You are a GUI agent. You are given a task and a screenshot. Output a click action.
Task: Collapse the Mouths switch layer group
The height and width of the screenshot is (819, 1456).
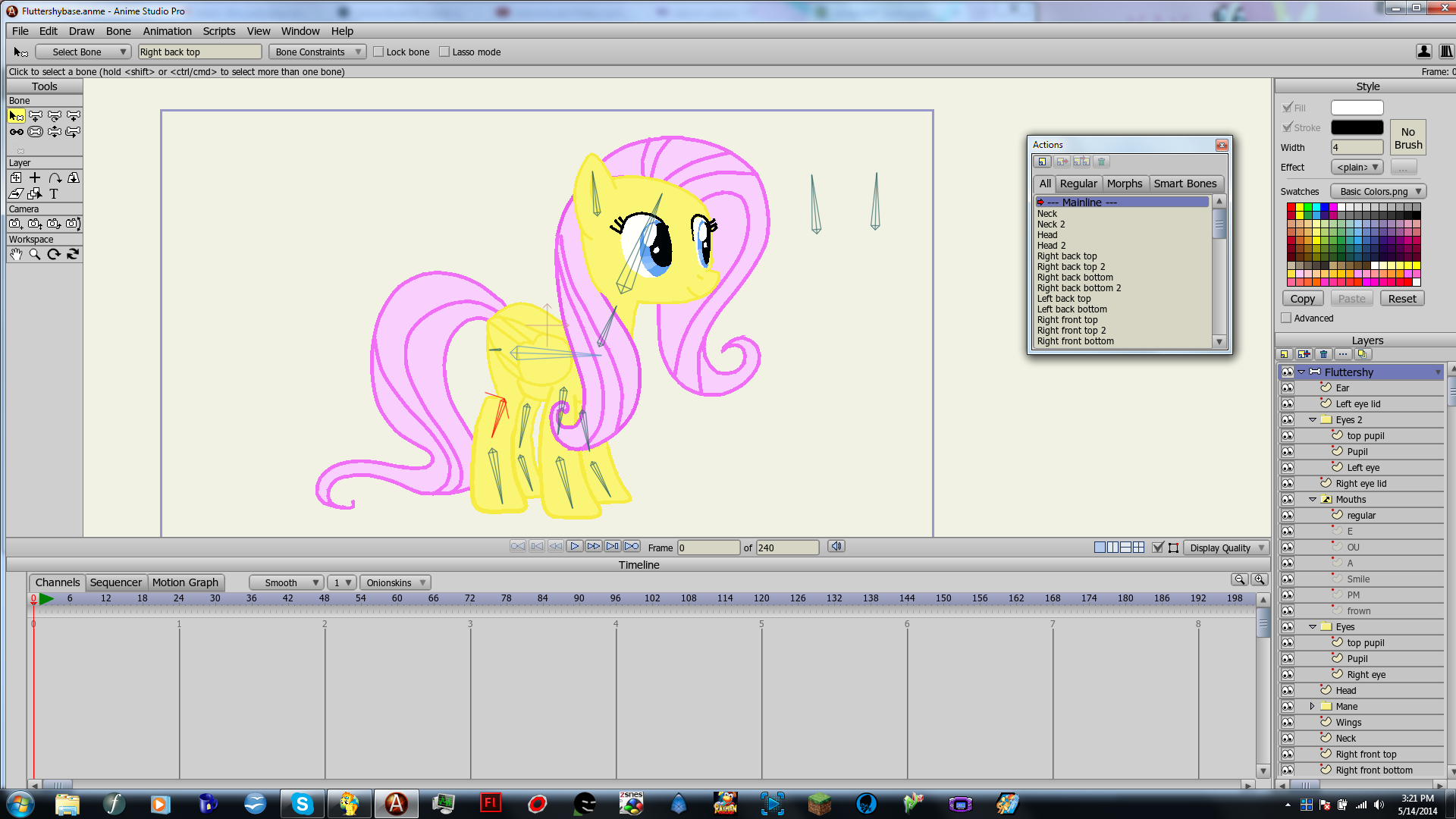[x=1312, y=500]
